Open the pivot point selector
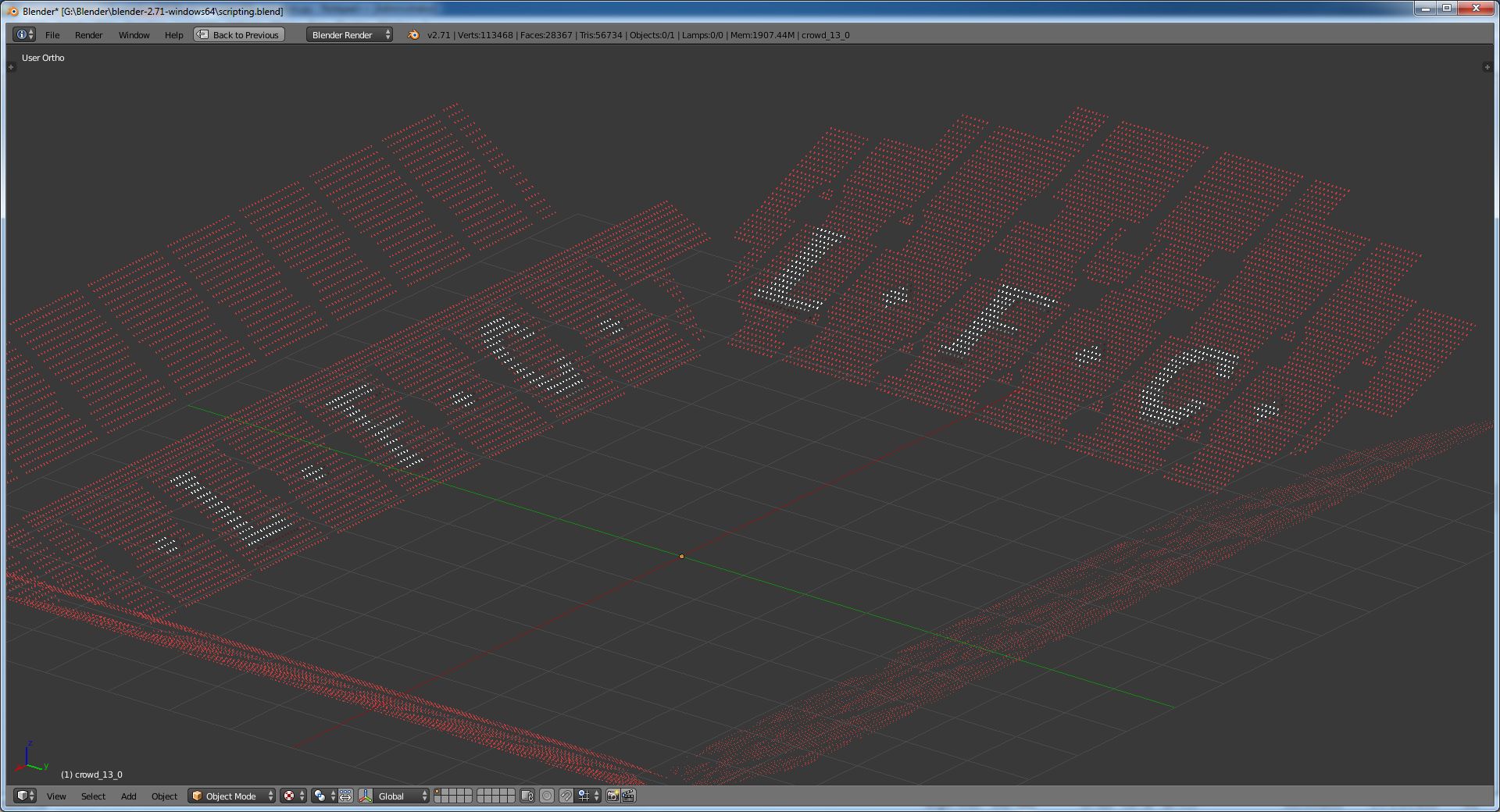The width and height of the screenshot is (1500, 812). coord(323,796)
